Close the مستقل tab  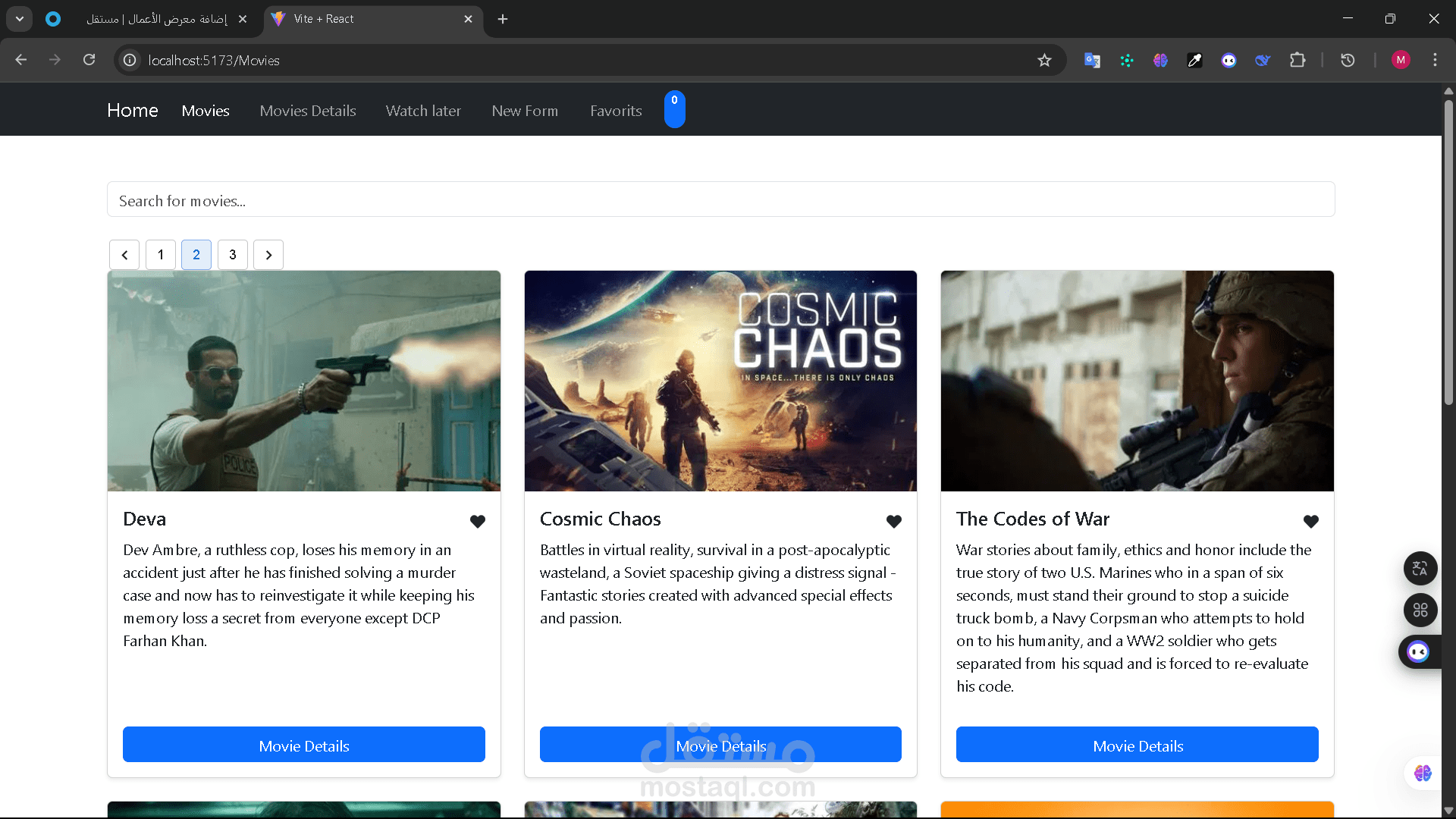point(243,19)
